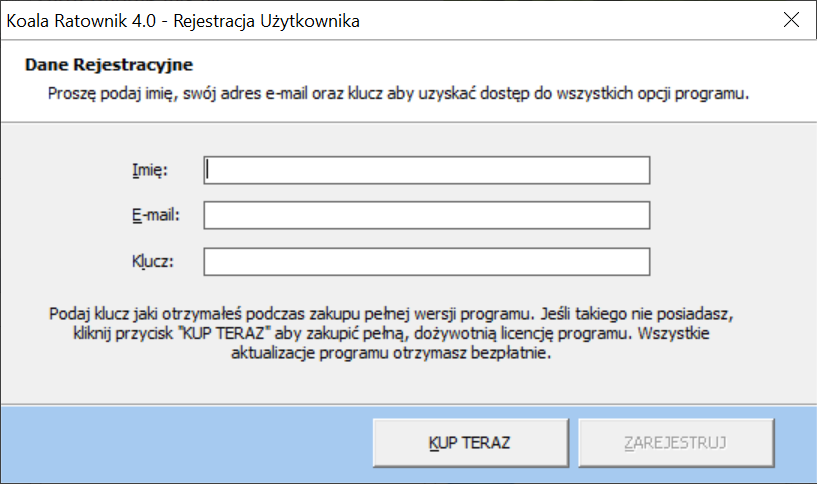817x484 pixels.
Task: Click the 'Proszę podaj imię' instruction text
Action: click(x=398, y=94)
